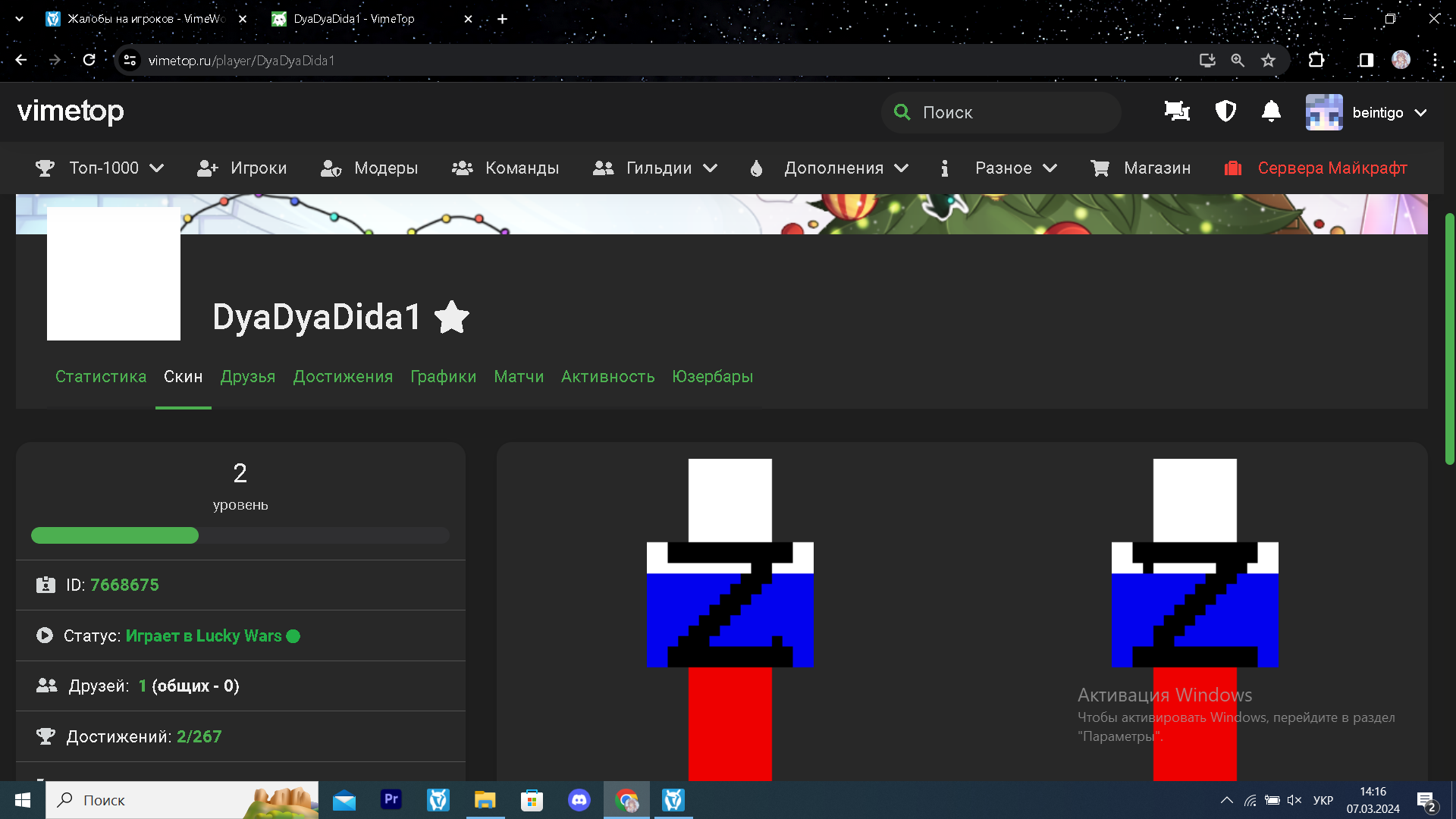Click the zoom magnifier icon in address bar
The height and width of the screenshot is (819, 1456).
pos(1238,61)
